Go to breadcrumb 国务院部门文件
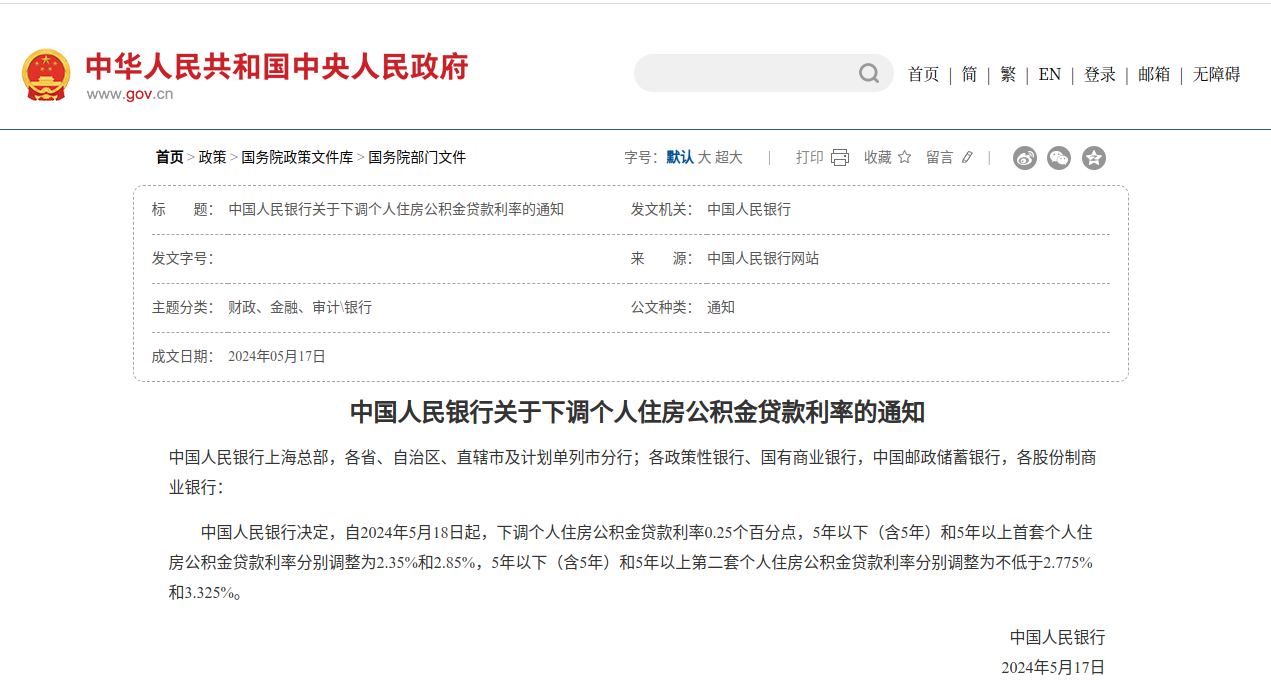This screenshot has width=1271, height=700. [x=417, y=157]
